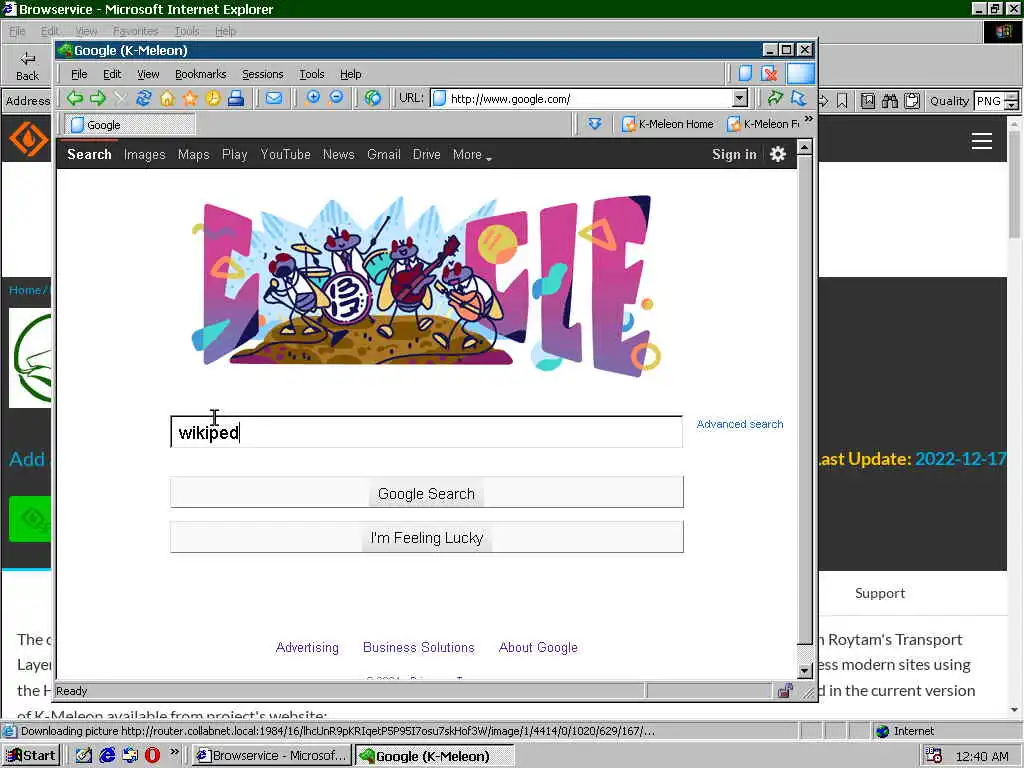
Task: Select the Google tab in K-Meleon
Action: click(x=131, y=124)
